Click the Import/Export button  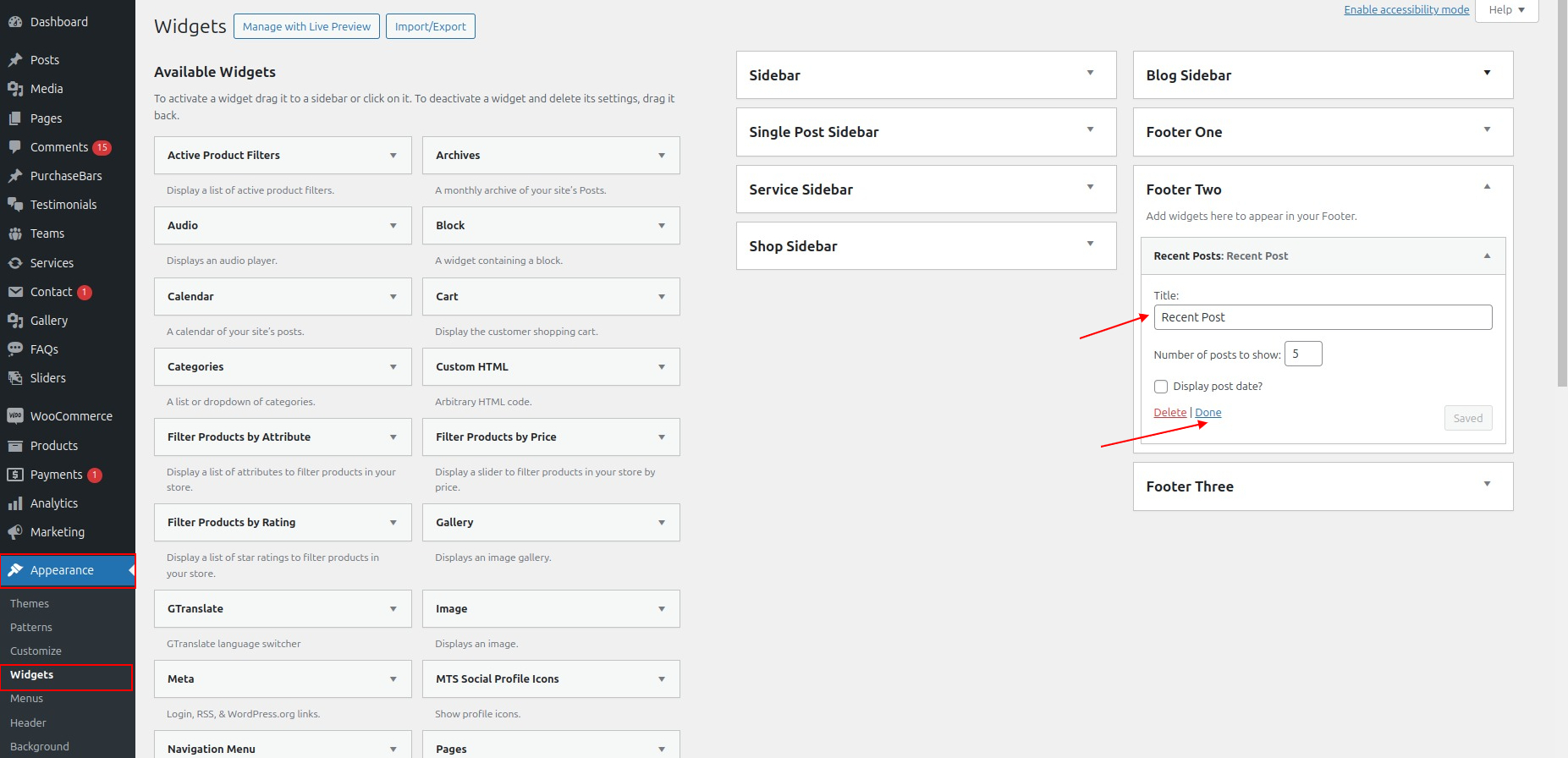point(430,26)
